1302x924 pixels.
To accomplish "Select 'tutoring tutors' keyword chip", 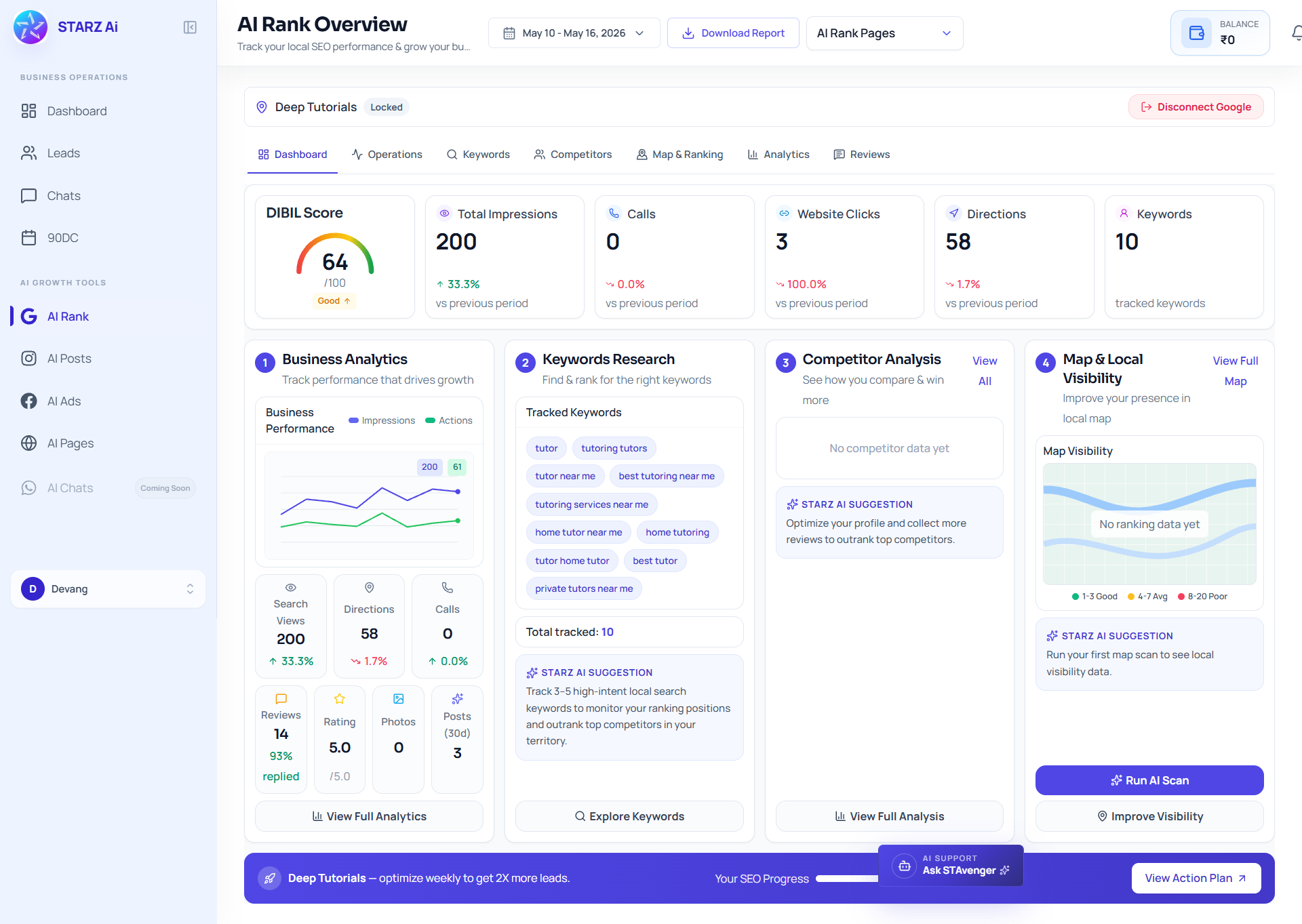I will tap(614, 448).
